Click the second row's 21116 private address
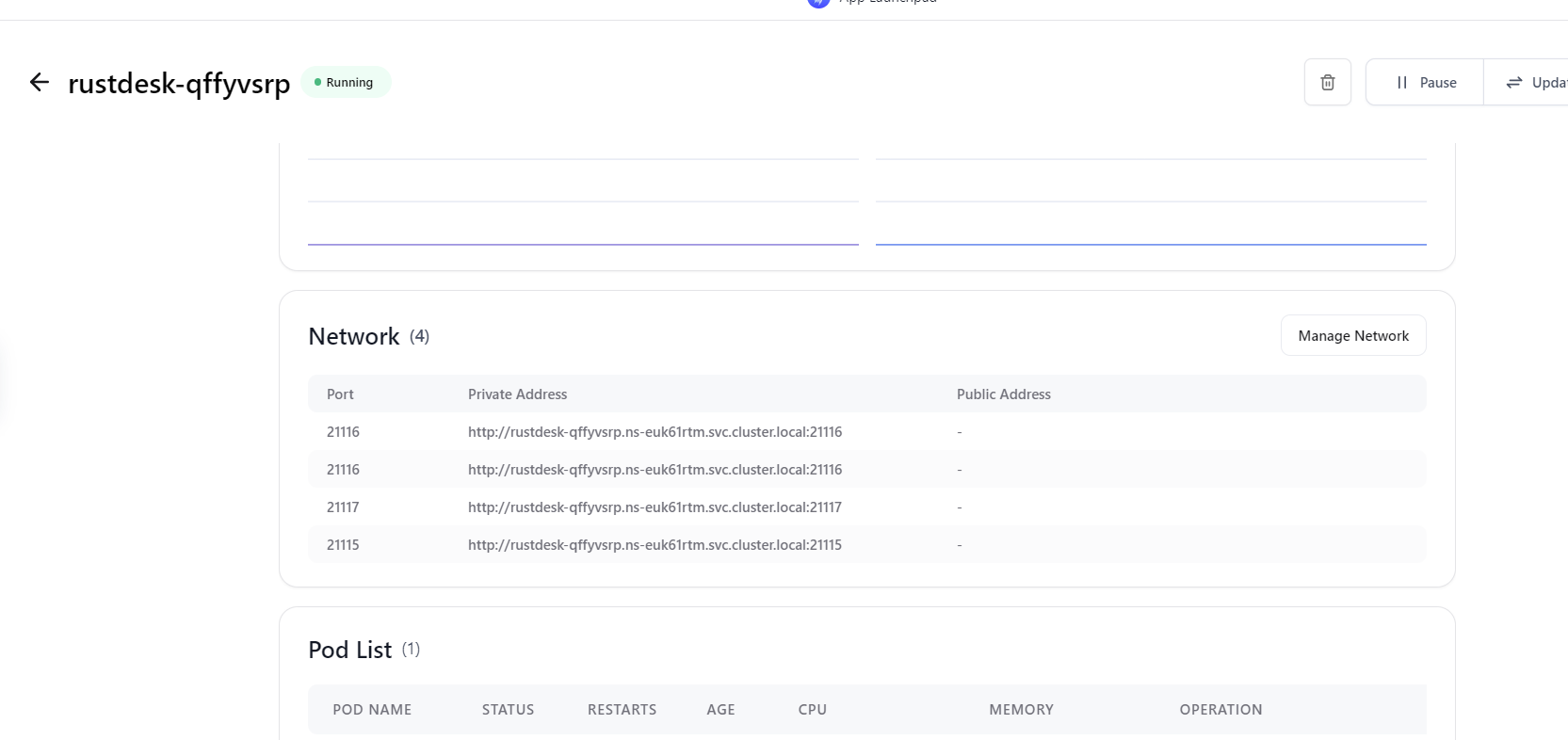Image resolution: width=1568 pixels, height=740 pixels. tap(655, 470)
